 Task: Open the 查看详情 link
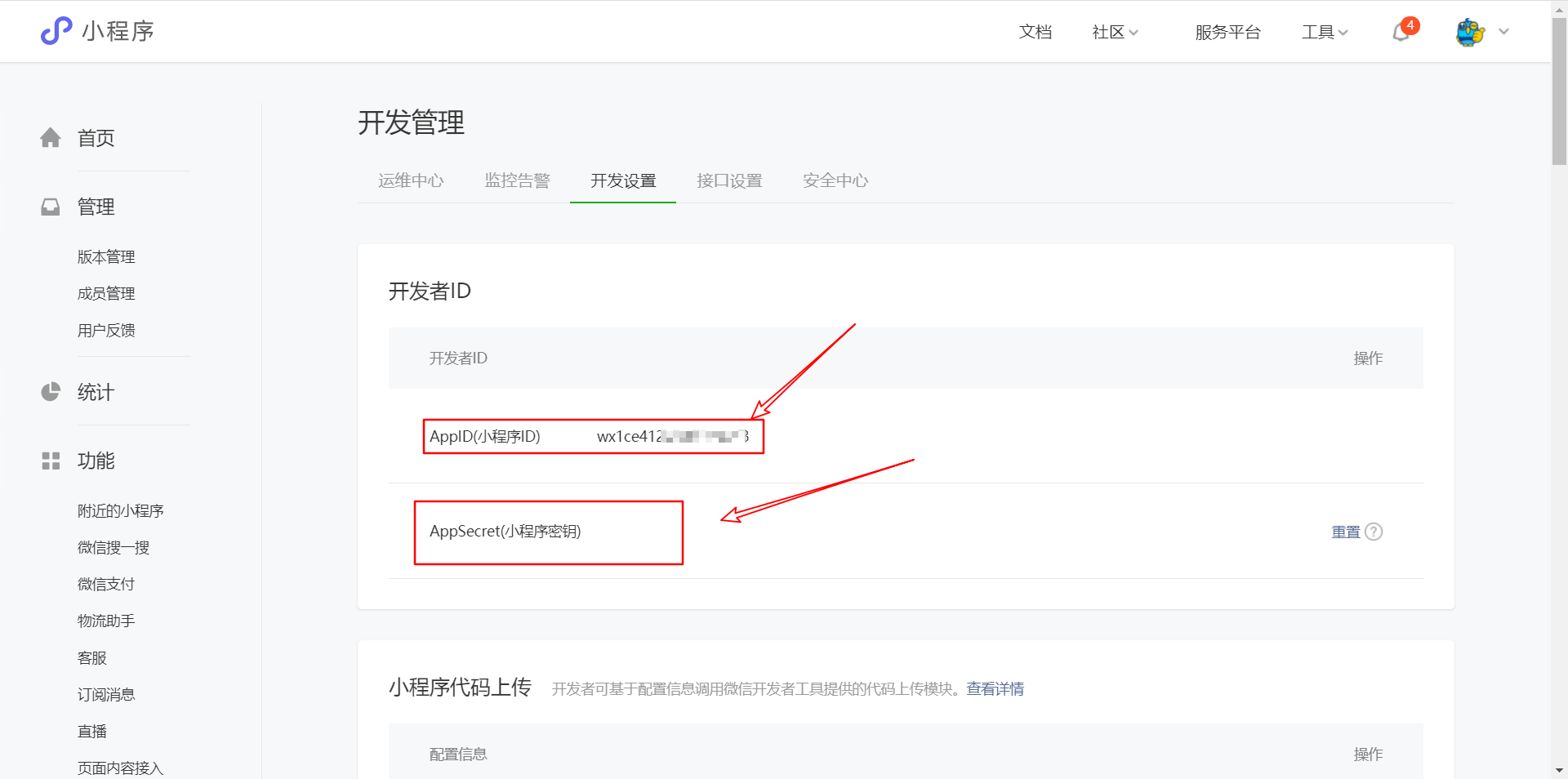point(995,688)
